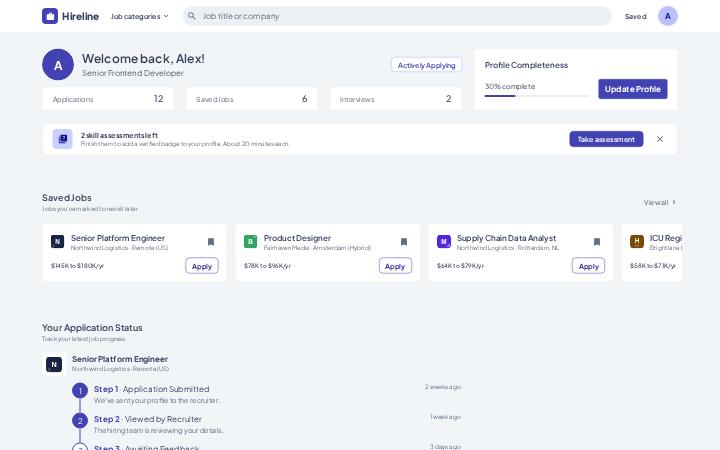Click the ICU job card company logo
This screenshot has width=720, height=450.
coord(636,242)
